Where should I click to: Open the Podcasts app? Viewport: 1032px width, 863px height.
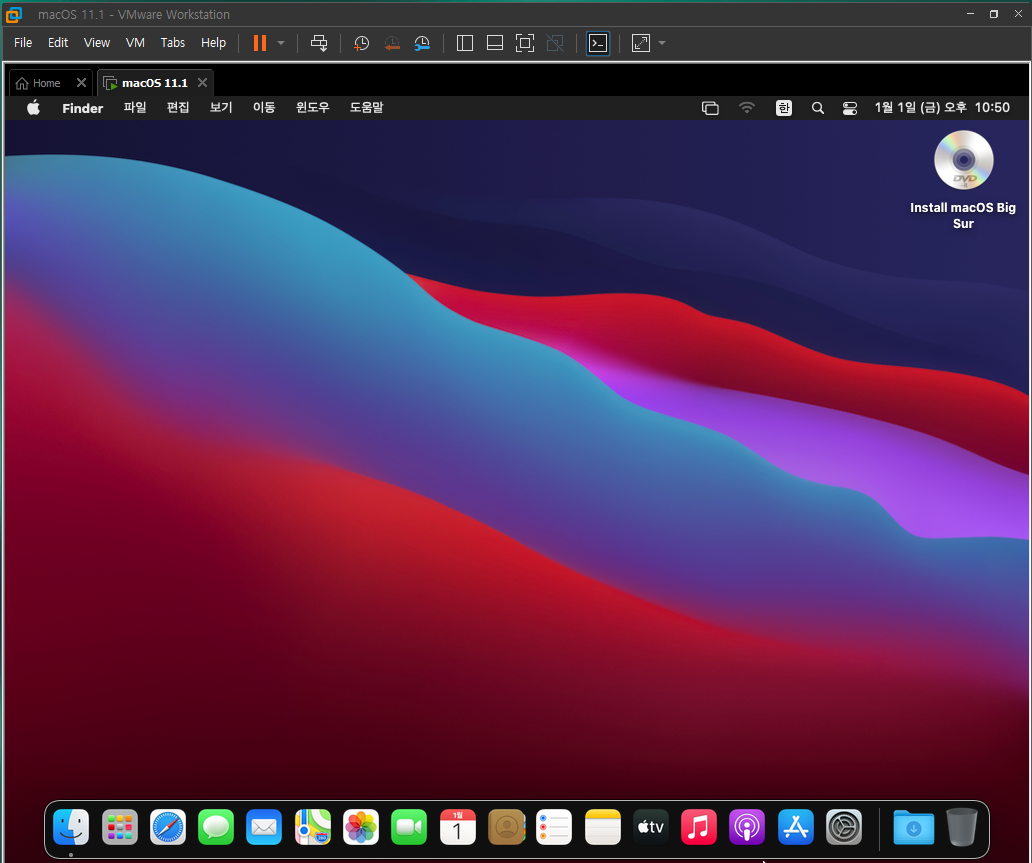[x=747, y=827]
